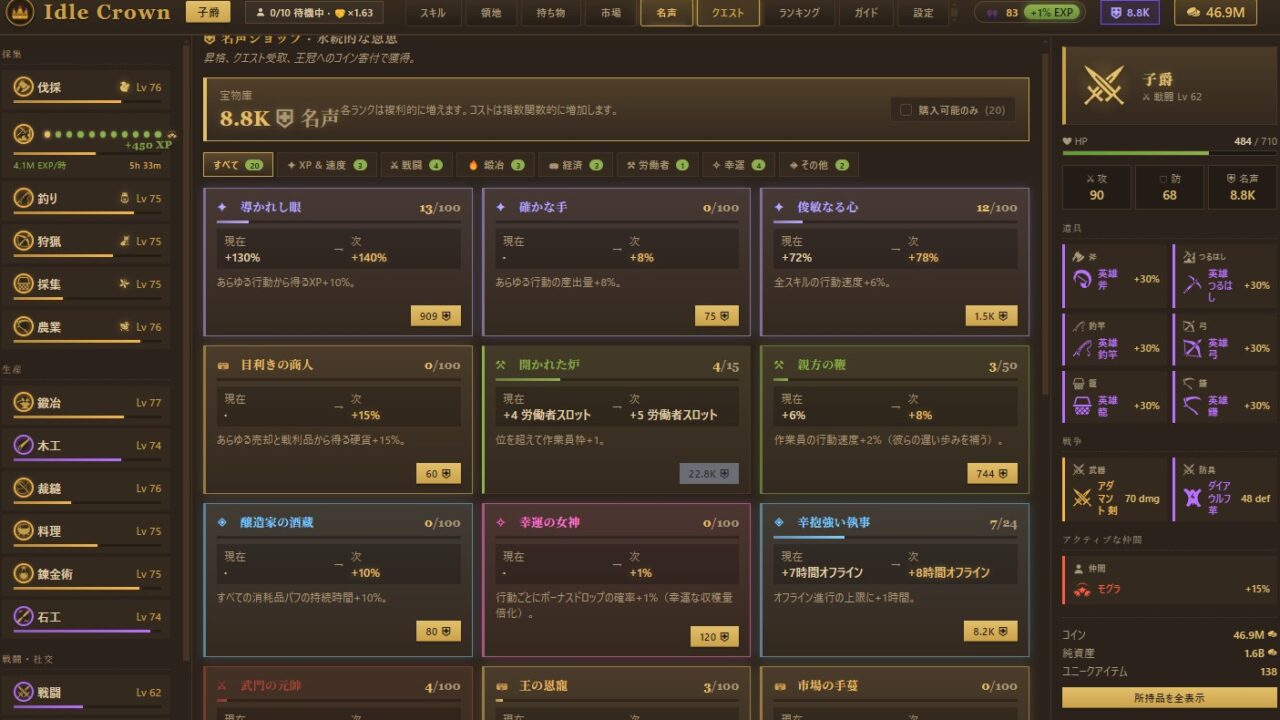Select the 裁縫 tailoring skill icon
The width and height of the screenshot is (1280, 720).
[x=23, y=488]
